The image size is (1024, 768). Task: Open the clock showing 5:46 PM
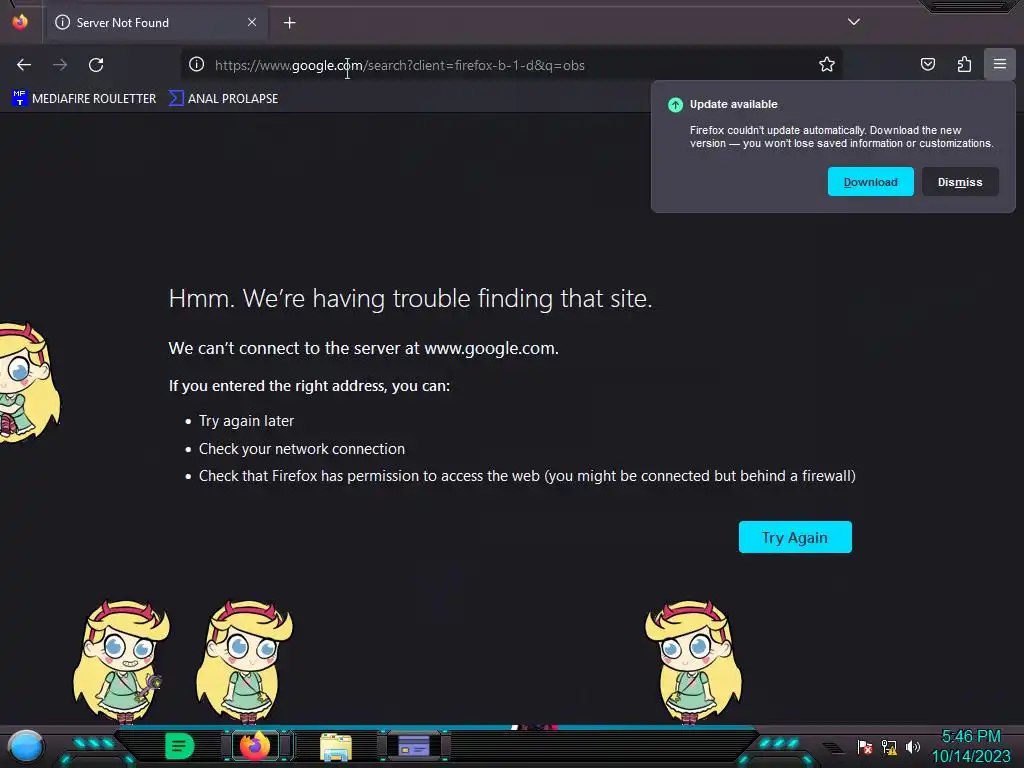pos(971,746)
